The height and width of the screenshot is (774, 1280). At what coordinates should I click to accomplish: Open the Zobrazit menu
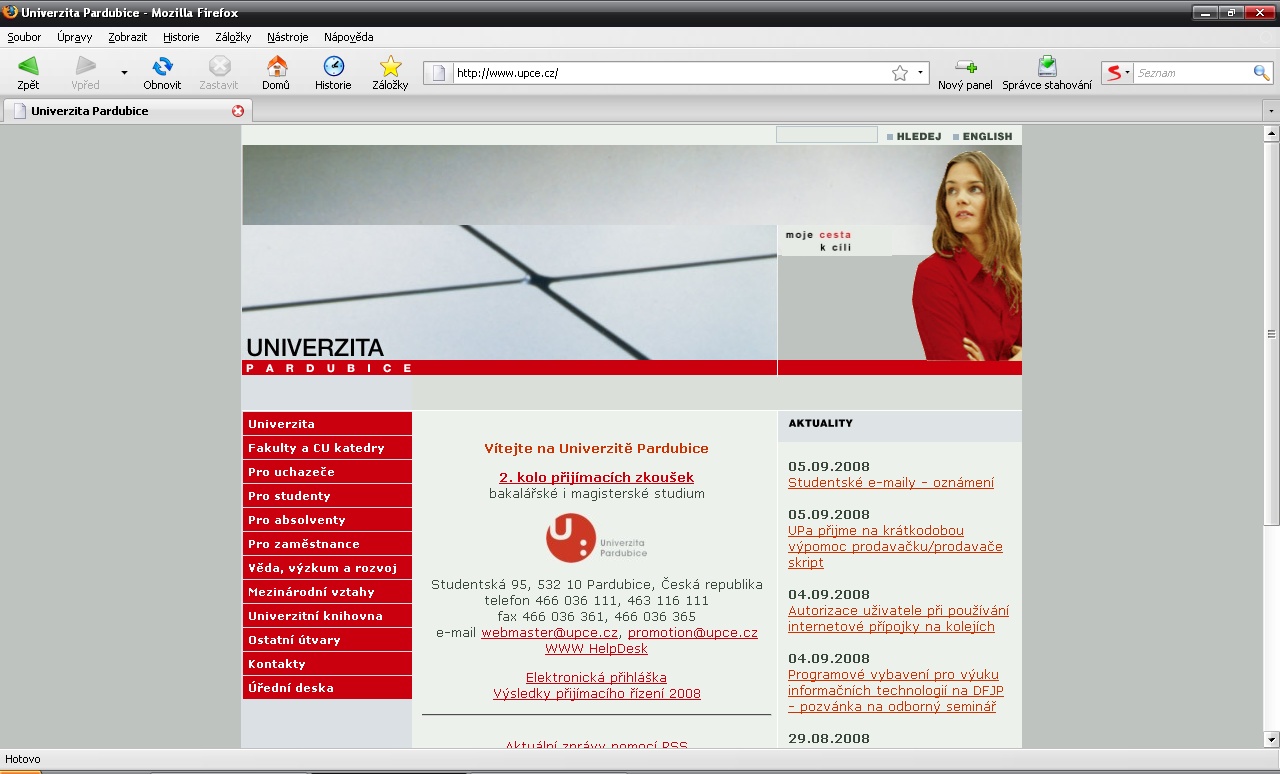(x=128, y=37)
